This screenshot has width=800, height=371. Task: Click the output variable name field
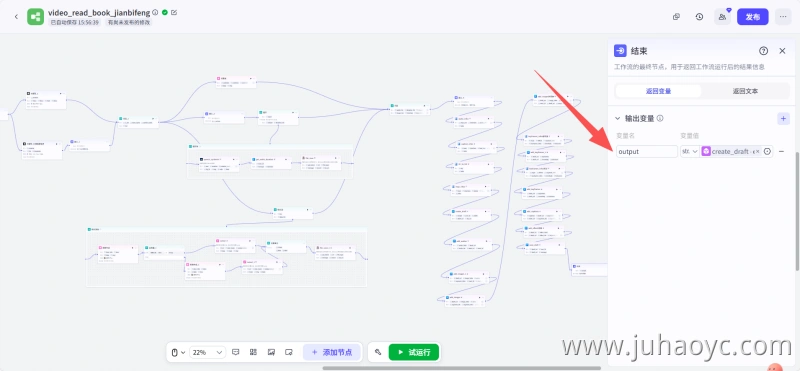[647, 152]
